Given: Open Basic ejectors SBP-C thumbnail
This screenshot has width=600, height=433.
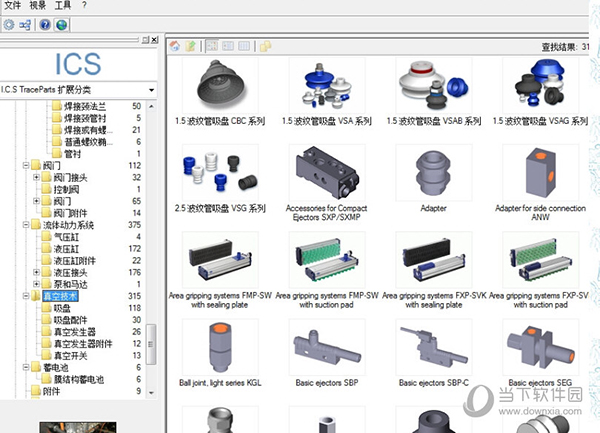Looking at the screenshot, I should pyautogui.click(x=434, y=347).
